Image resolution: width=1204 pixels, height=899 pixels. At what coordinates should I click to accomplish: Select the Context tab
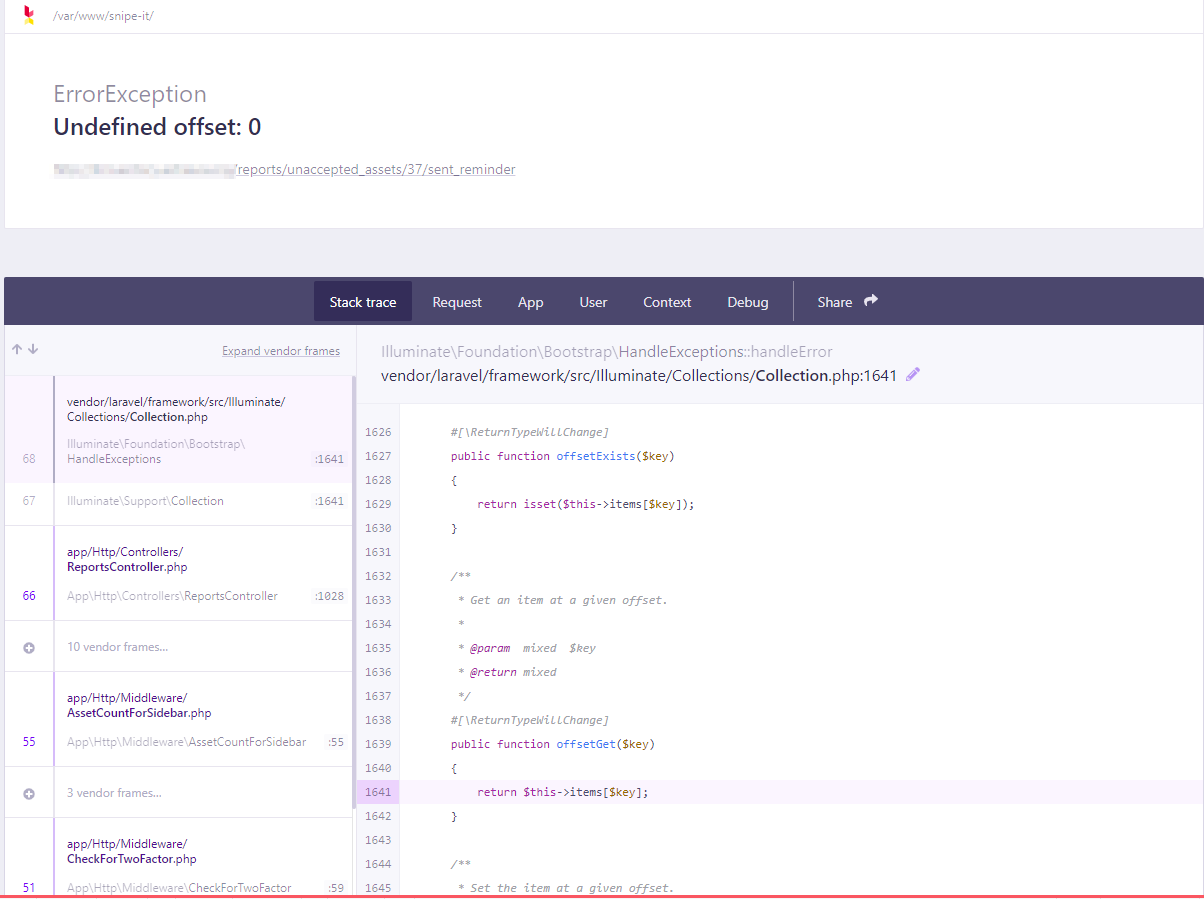coord(666,301)
